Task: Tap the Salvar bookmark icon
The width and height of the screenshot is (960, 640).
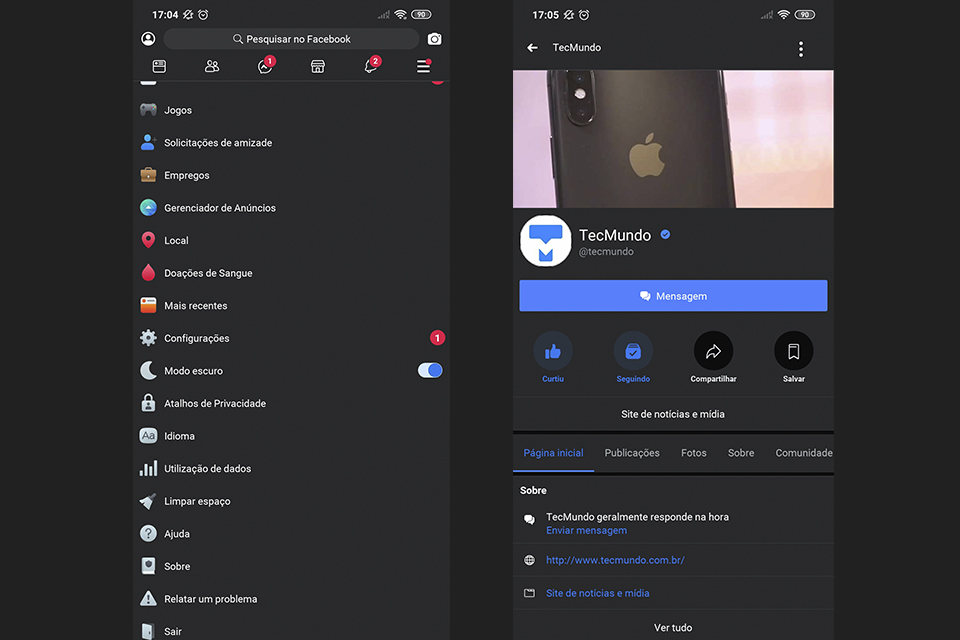Action: click(x=793, y=351)
